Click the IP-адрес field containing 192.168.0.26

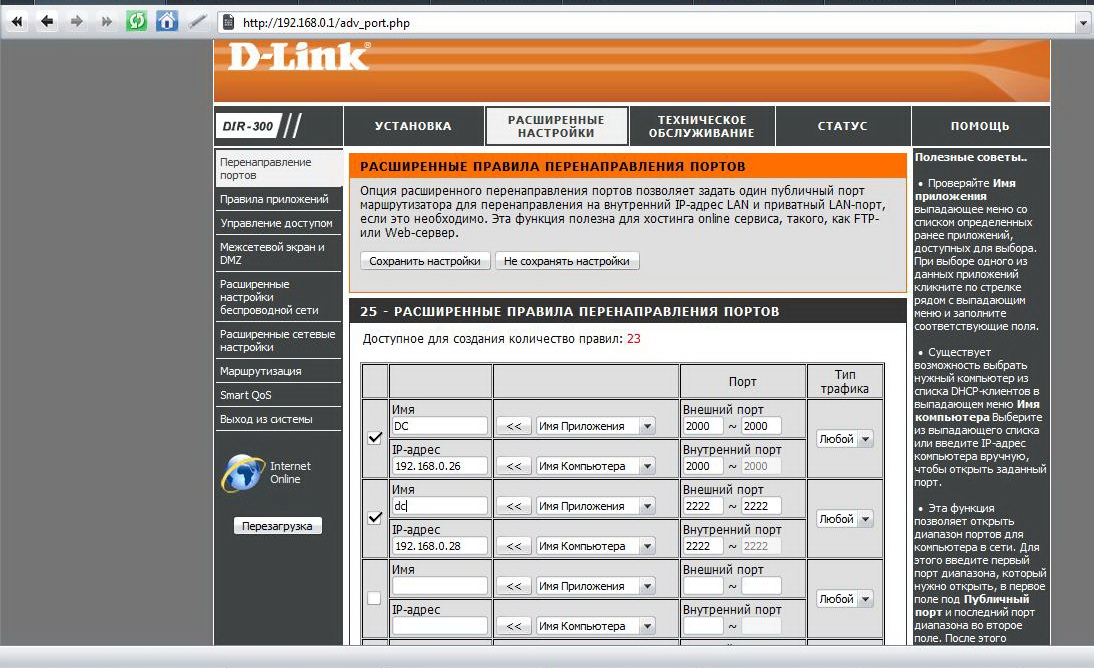tap(439, 466)
